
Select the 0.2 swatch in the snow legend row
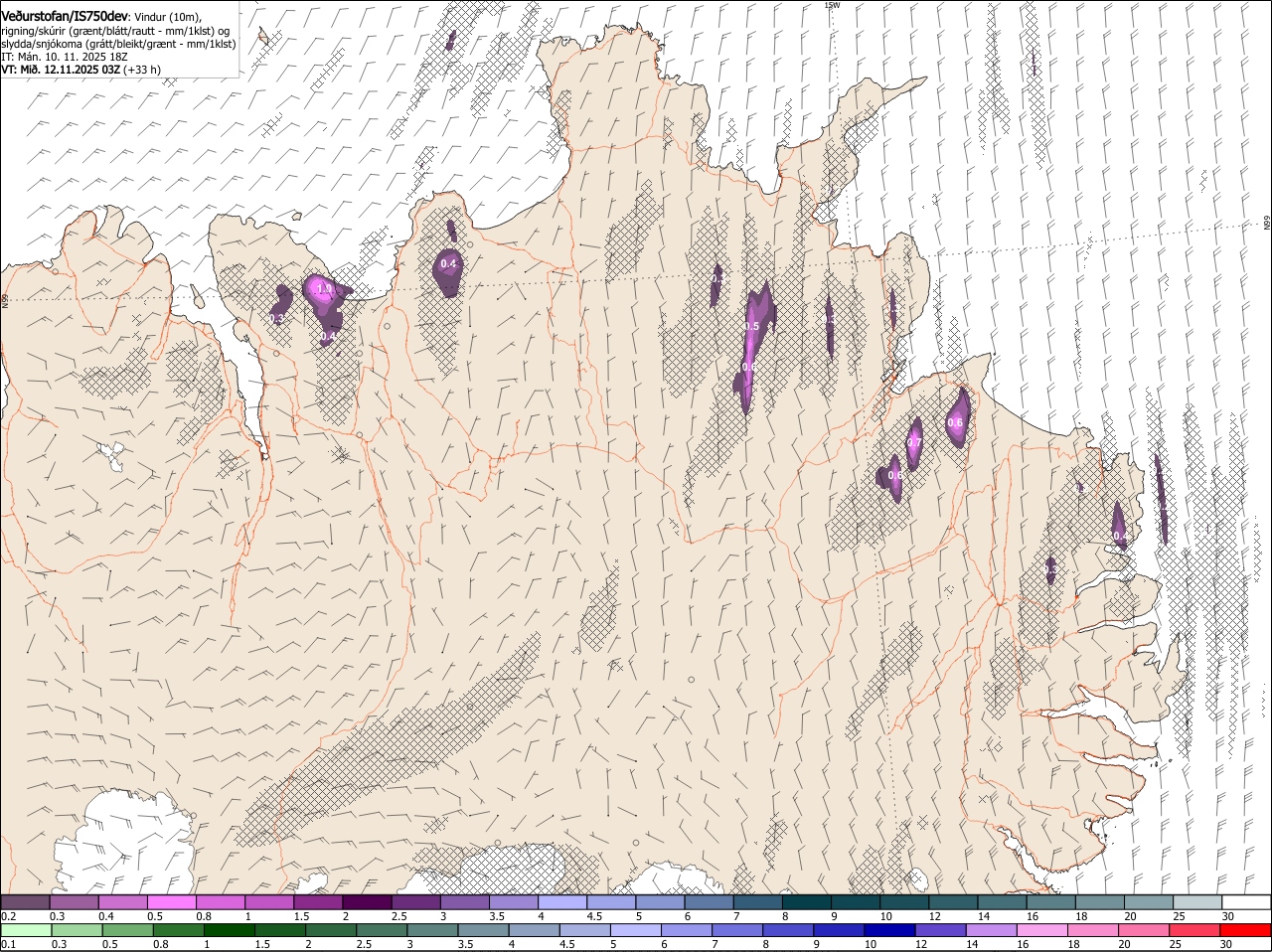pyautogui.click(x=25, y=902)
